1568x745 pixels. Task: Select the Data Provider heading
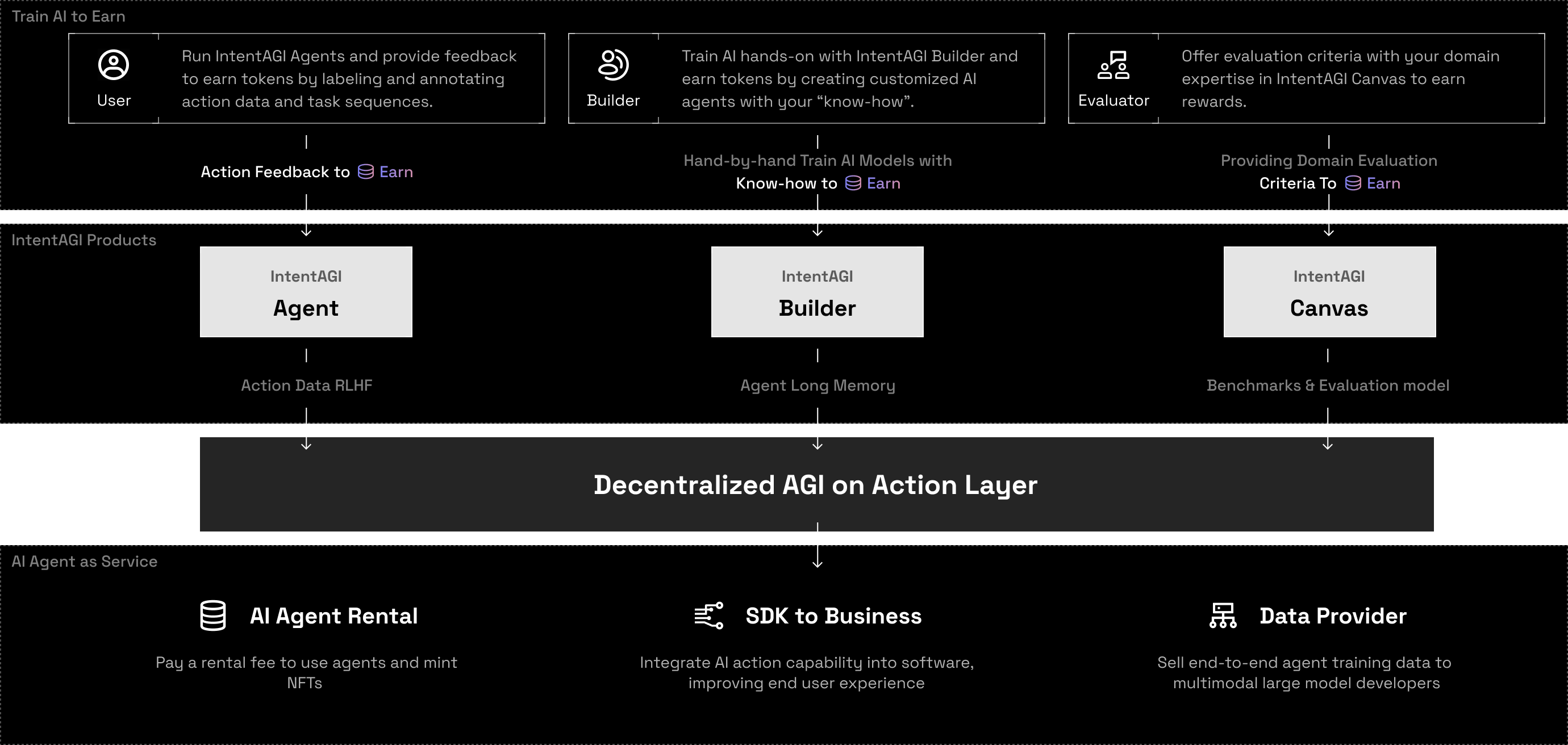(1332, 616)
